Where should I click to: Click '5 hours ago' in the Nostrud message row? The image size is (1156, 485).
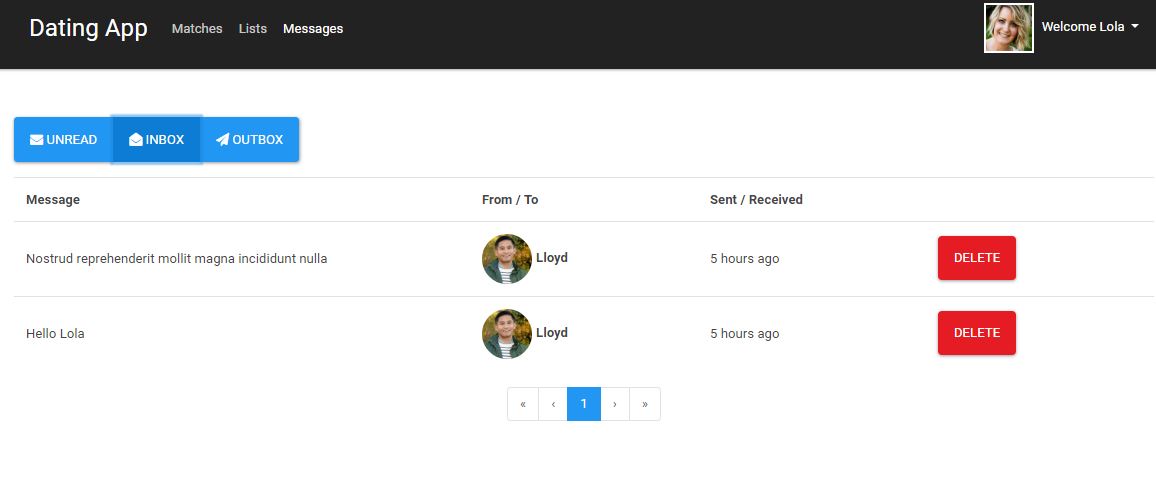(x=745, y=259)
